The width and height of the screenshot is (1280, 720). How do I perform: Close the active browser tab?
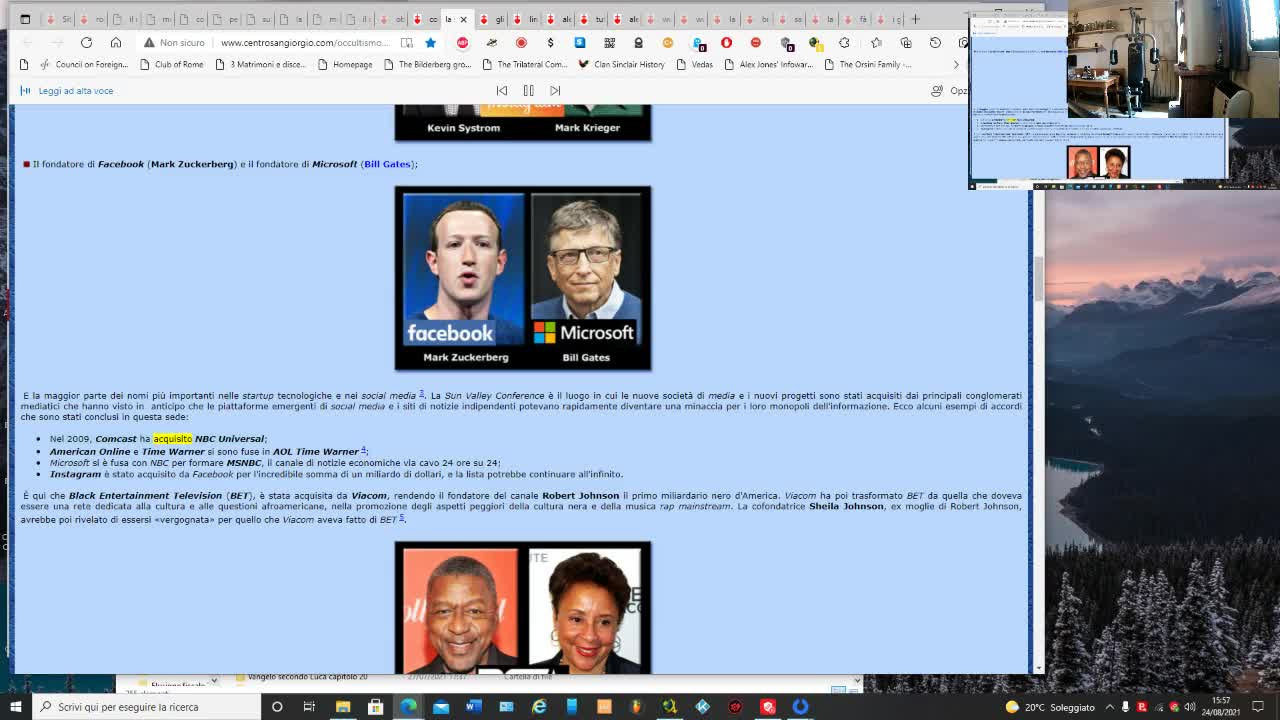point(463,19)
